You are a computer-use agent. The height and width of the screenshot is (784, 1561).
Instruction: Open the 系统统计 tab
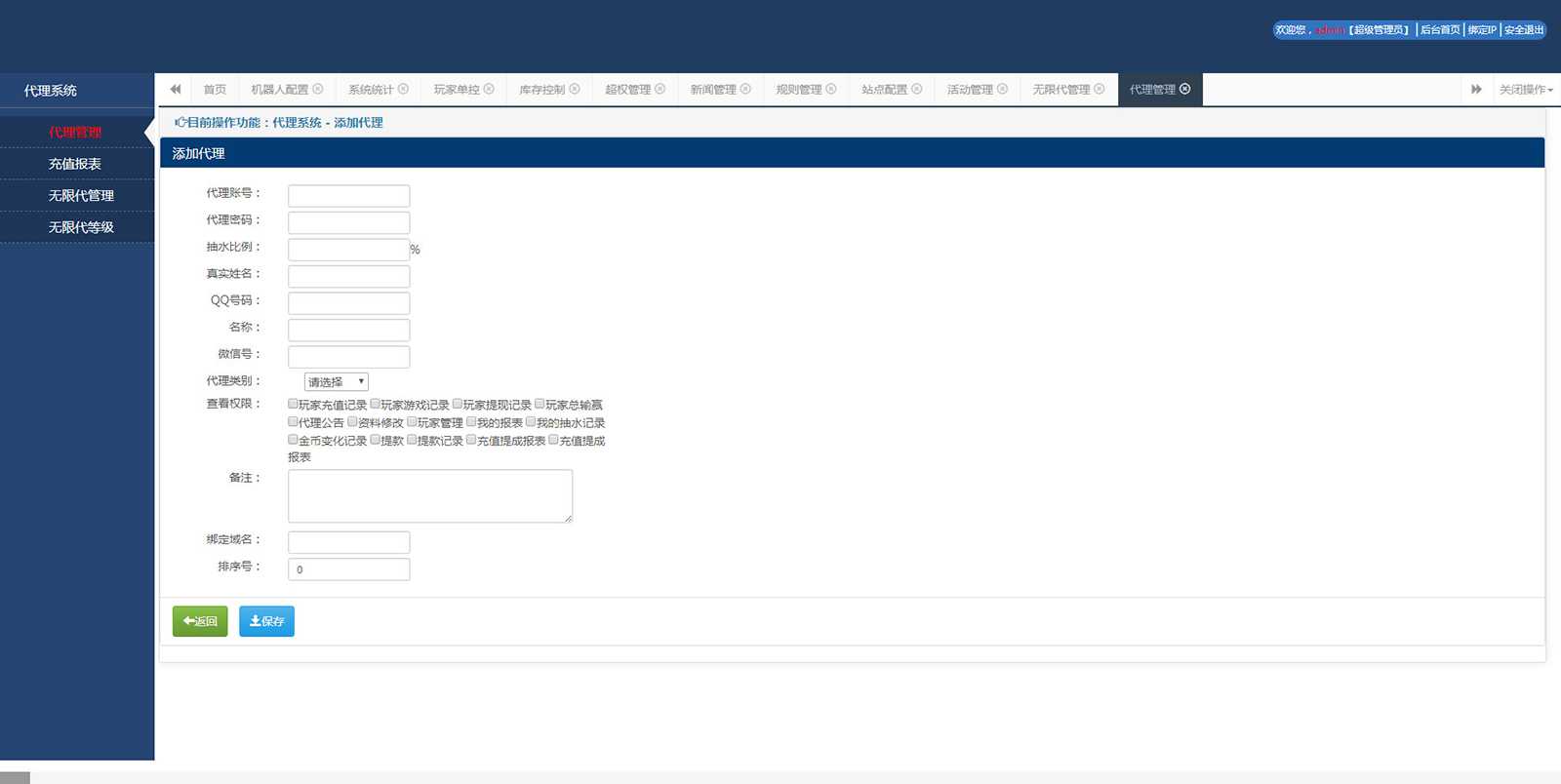click(x=371, y=90)
